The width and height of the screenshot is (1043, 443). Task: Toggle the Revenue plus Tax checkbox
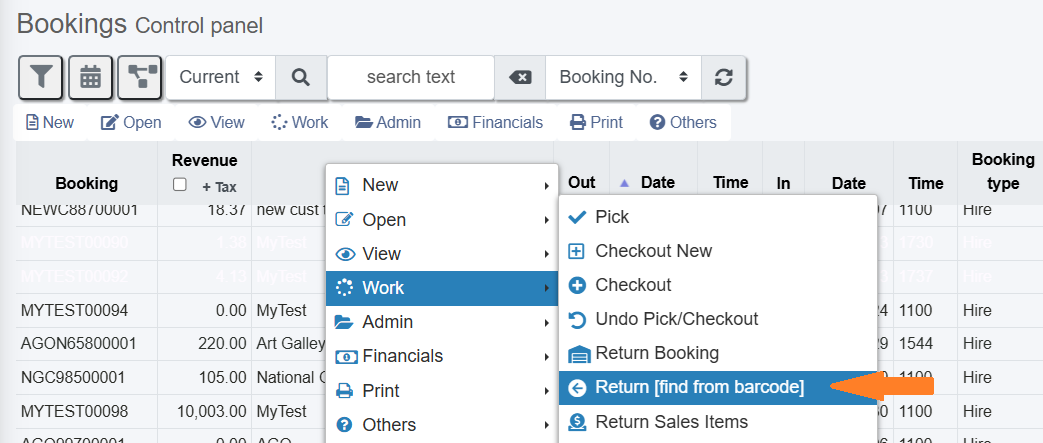180,185
